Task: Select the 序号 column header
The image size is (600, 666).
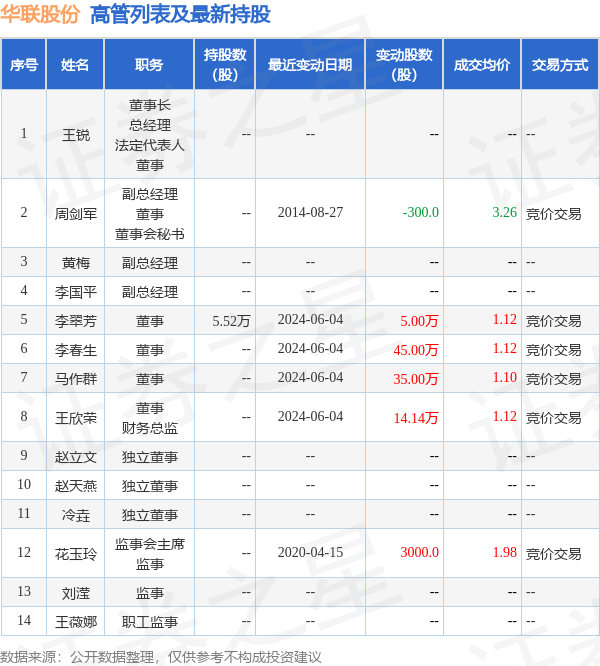Action: pyautogui.click(x=24, y=65)
